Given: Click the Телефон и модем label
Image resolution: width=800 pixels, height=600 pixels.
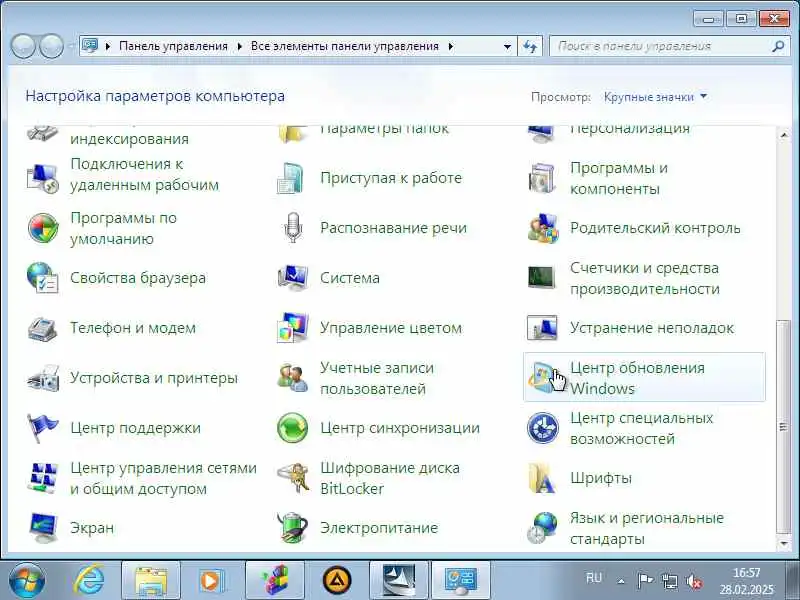Looking at the screenshot, I should (133, 328).
